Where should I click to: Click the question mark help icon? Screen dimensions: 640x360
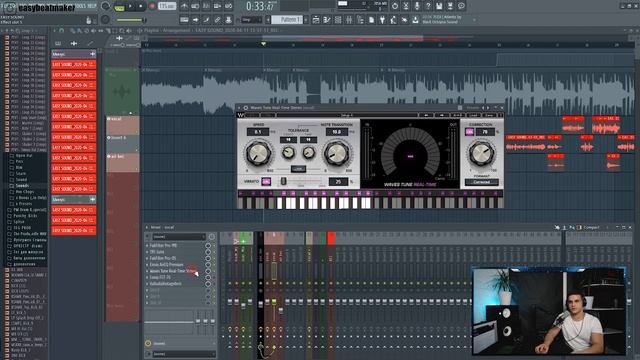point(428,6)
